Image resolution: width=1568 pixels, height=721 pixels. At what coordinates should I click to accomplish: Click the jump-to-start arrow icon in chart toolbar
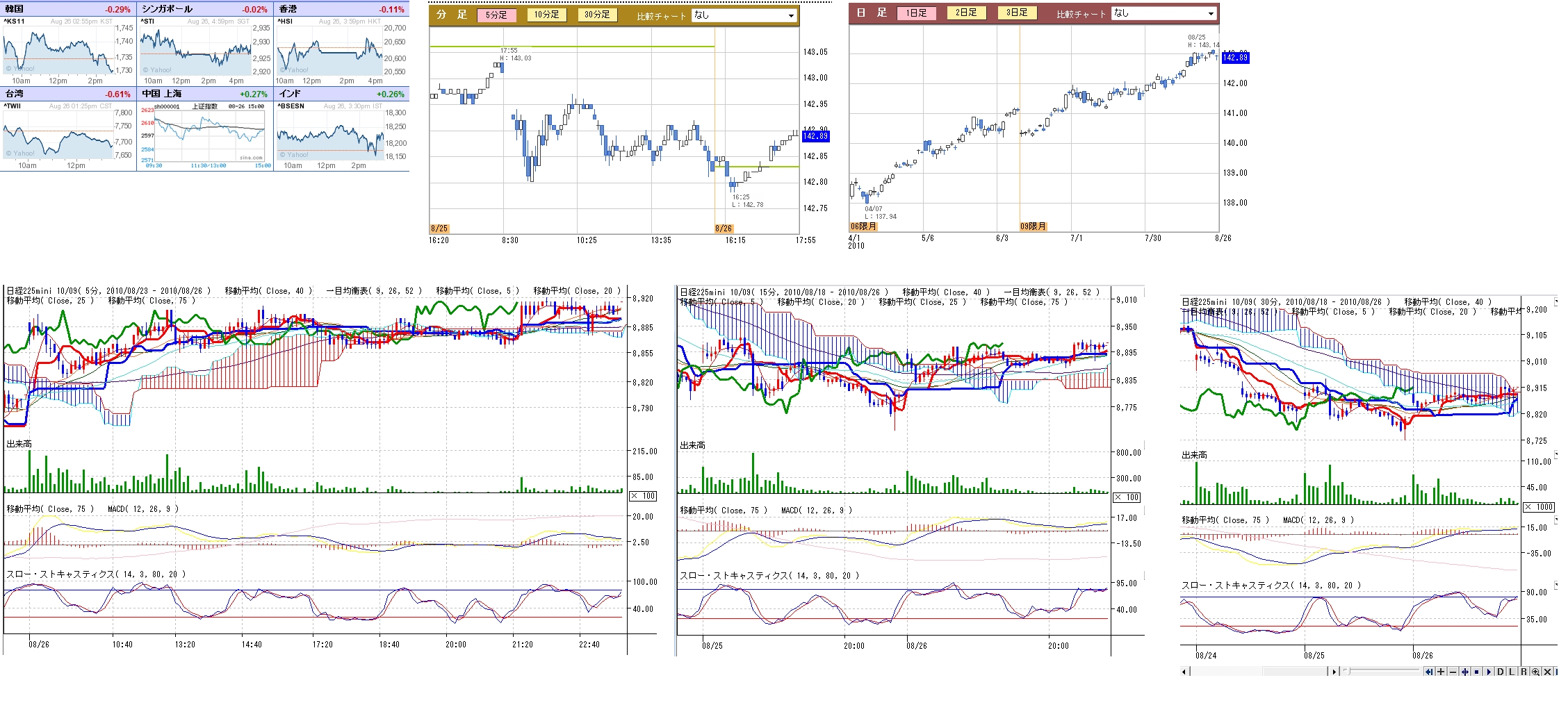1429,672
